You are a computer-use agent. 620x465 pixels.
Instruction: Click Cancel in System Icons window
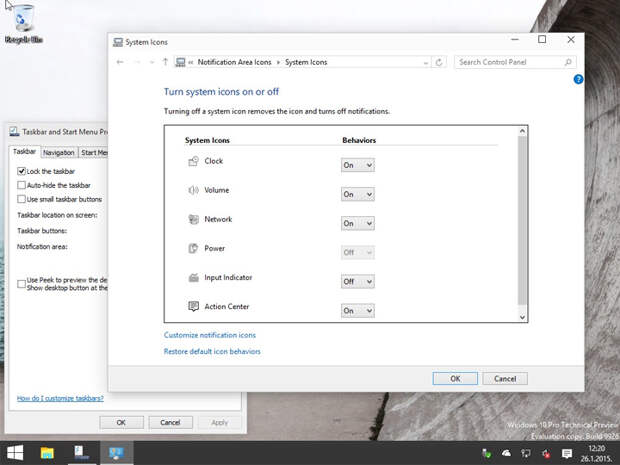(x=505, y=378)
